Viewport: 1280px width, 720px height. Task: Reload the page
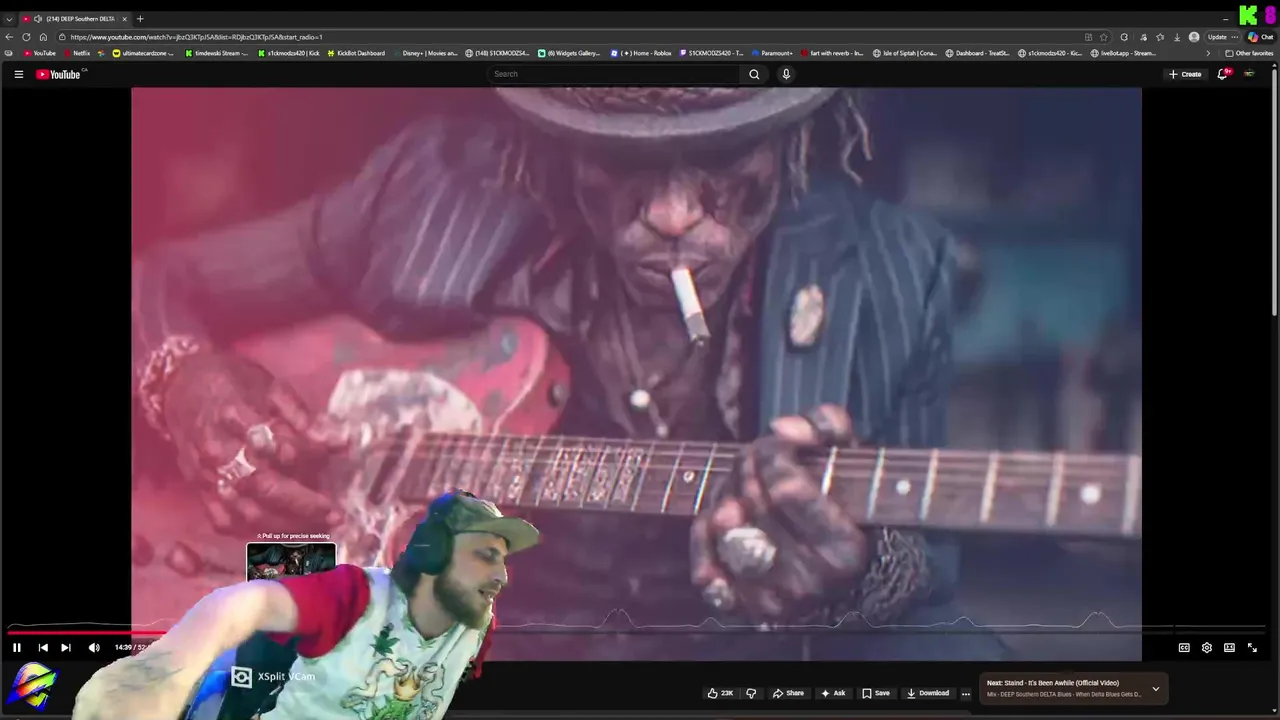coord(26,37)
